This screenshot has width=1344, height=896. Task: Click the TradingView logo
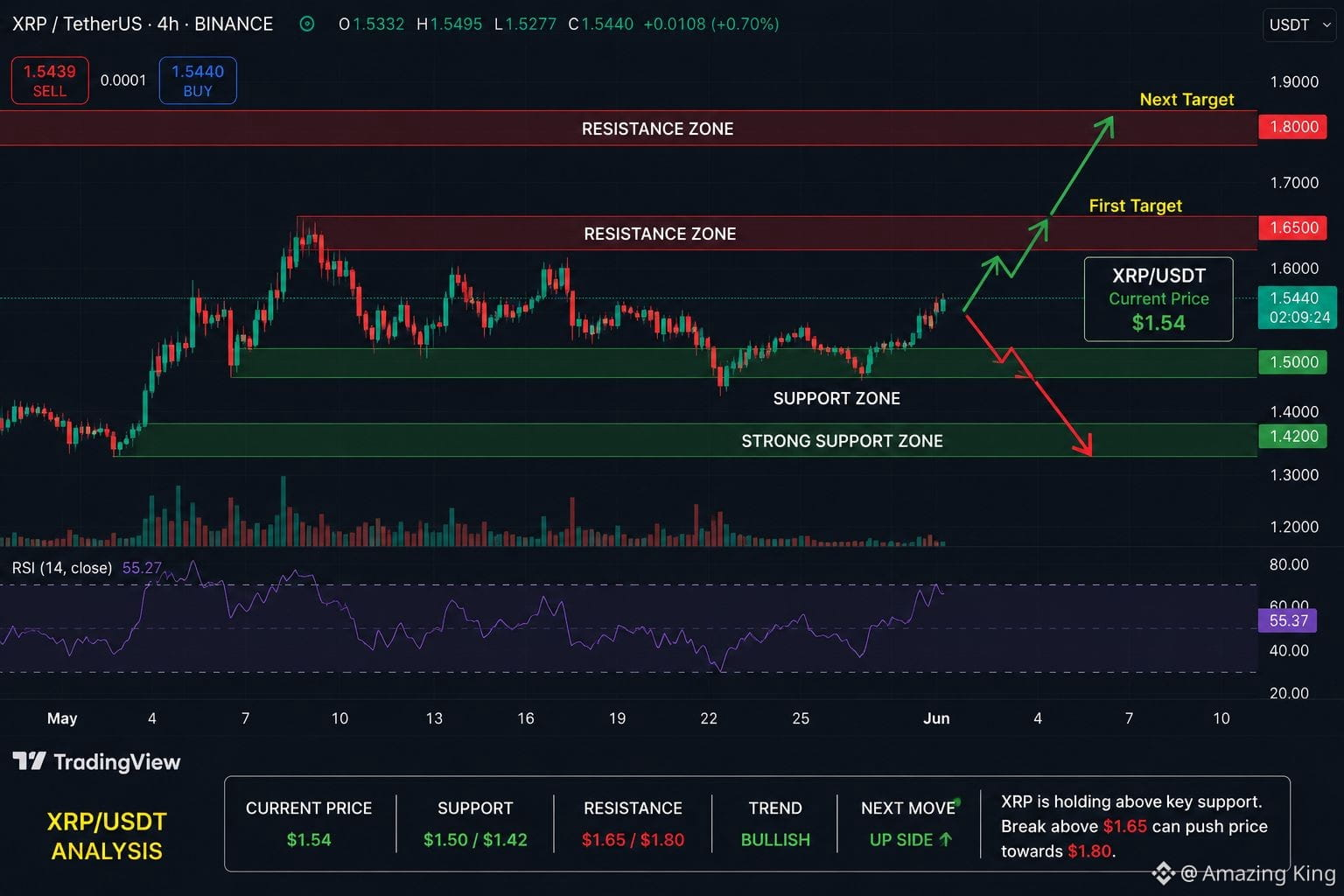pos(97,762)
